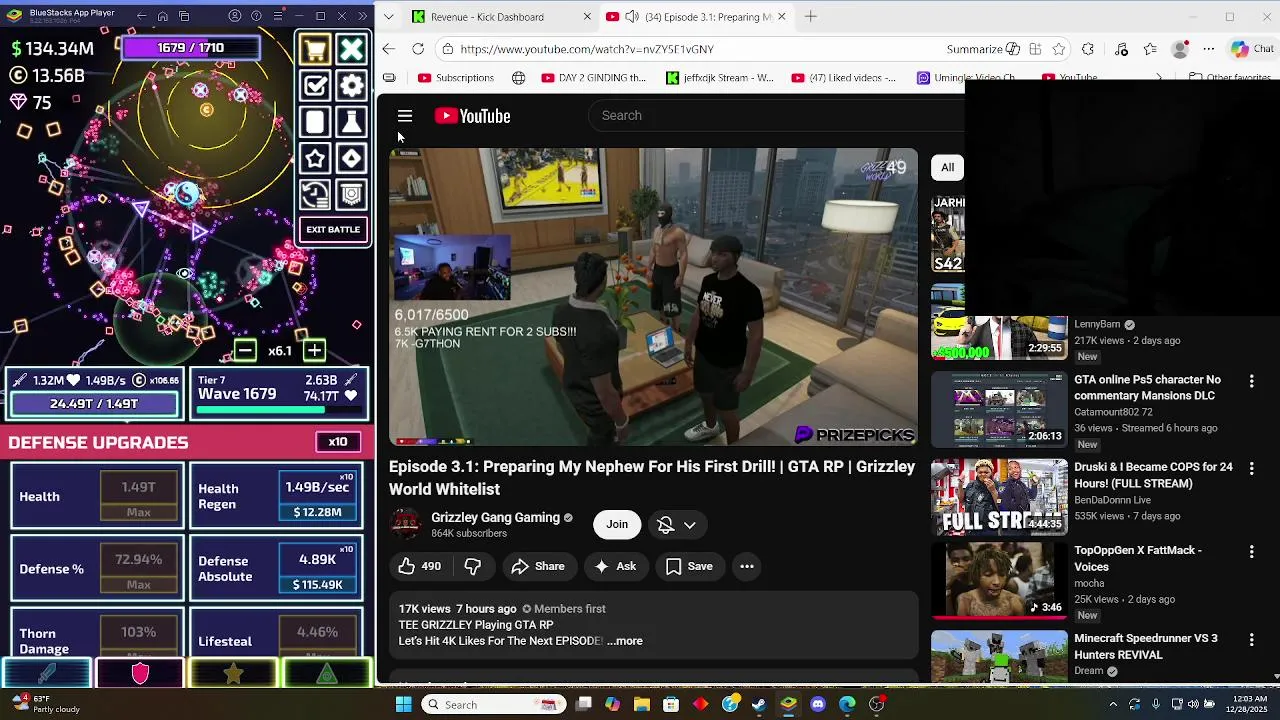
Task: Open BlueStacks hamburger menu icon
Action: coord(277,16)
